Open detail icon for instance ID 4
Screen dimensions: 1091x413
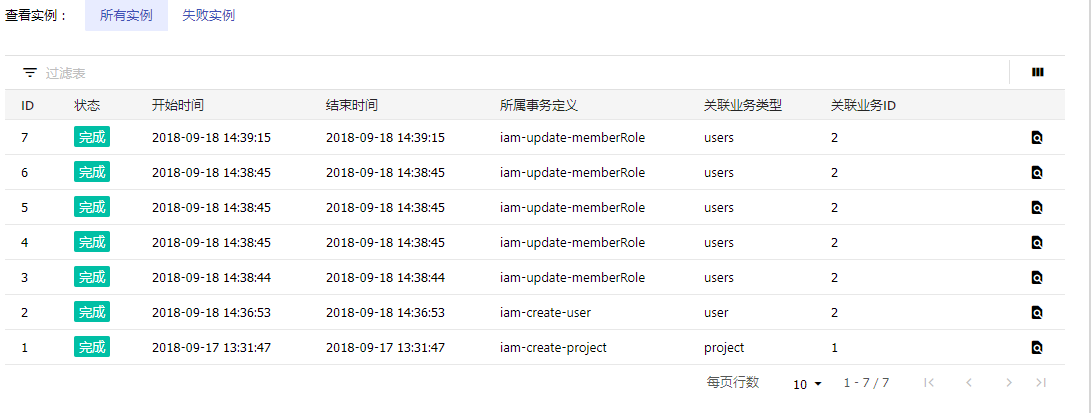[x=1037, y=243]
